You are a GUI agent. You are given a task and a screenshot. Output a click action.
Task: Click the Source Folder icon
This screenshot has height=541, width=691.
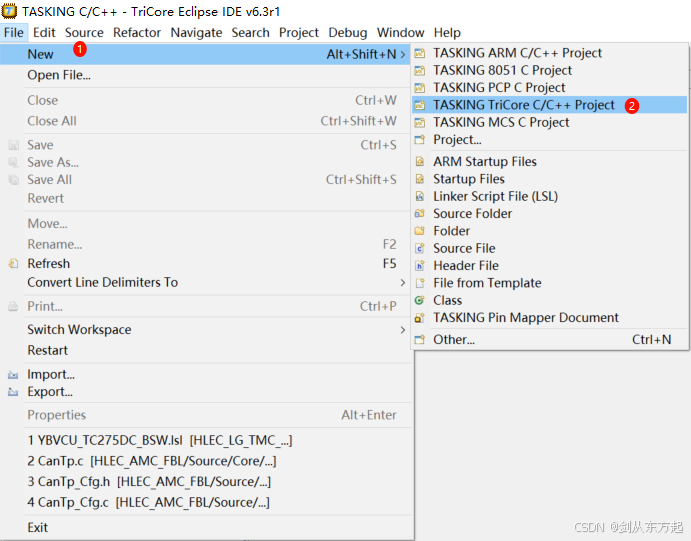point(420,214)
